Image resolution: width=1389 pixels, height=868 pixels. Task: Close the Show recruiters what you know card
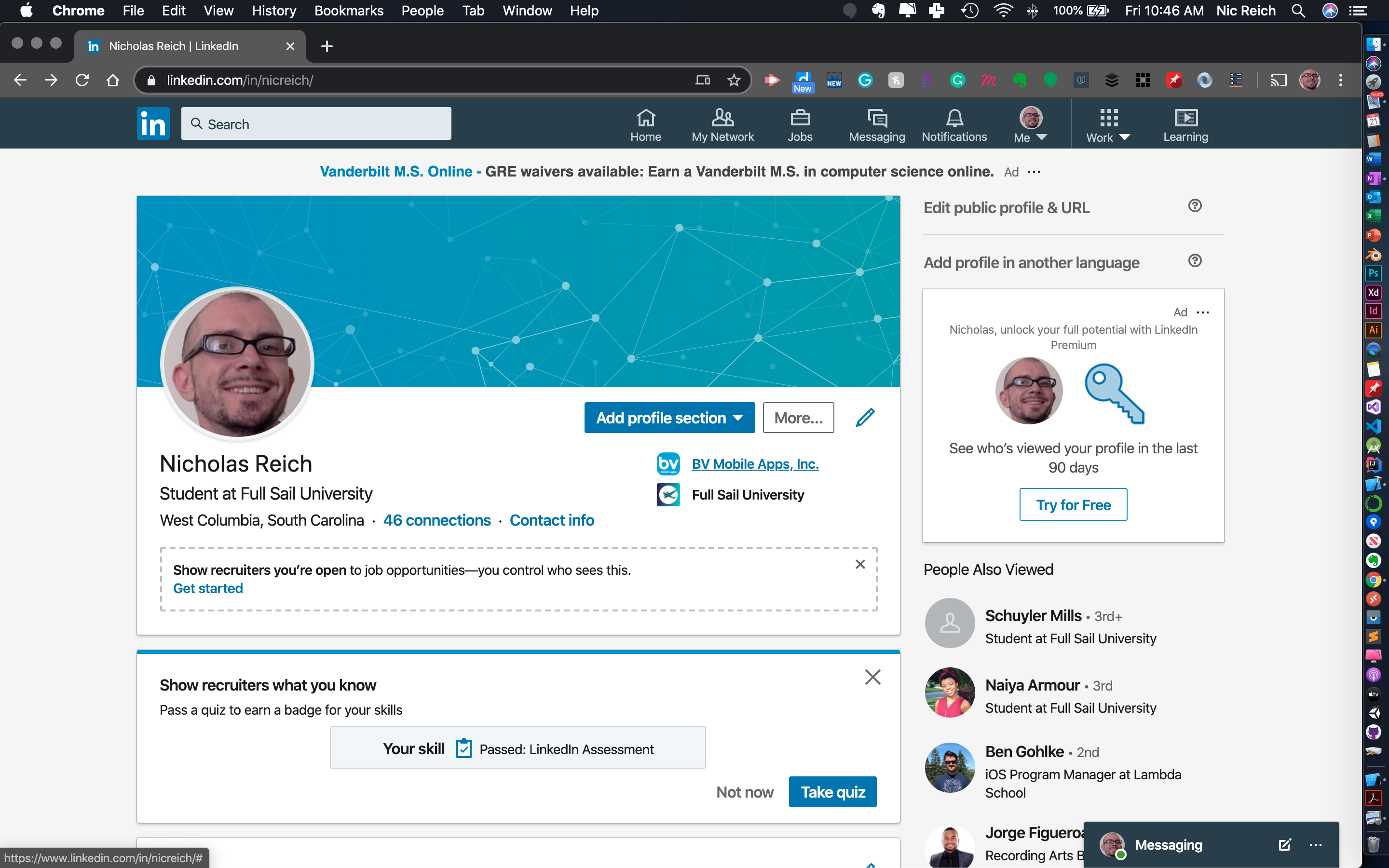[872, 678]
